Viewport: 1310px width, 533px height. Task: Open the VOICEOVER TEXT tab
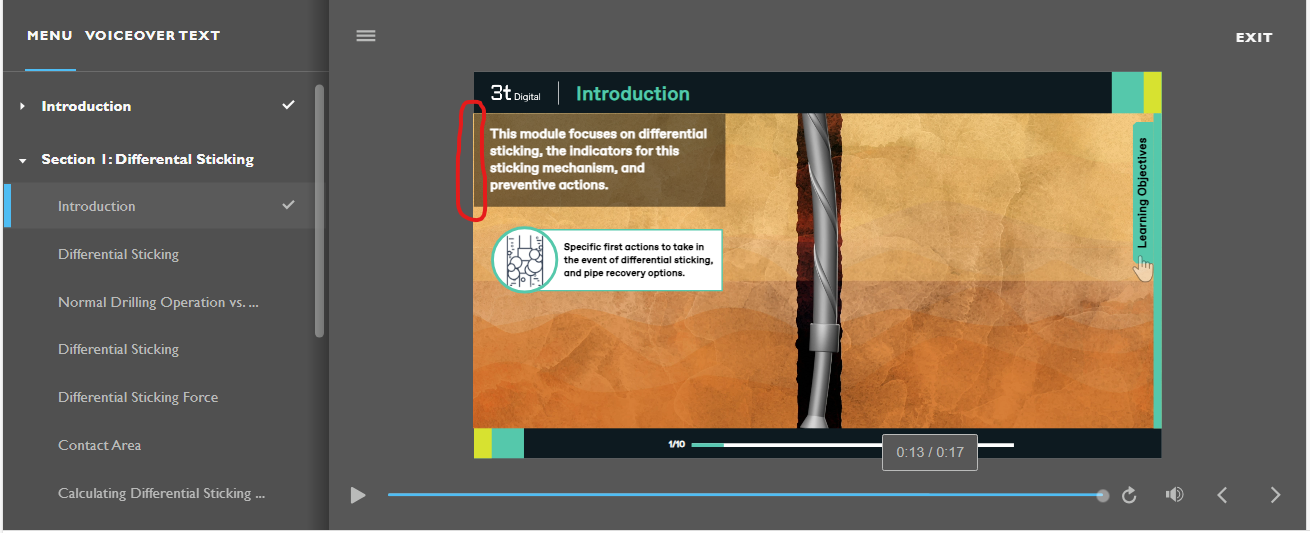(x=152, y=36)
